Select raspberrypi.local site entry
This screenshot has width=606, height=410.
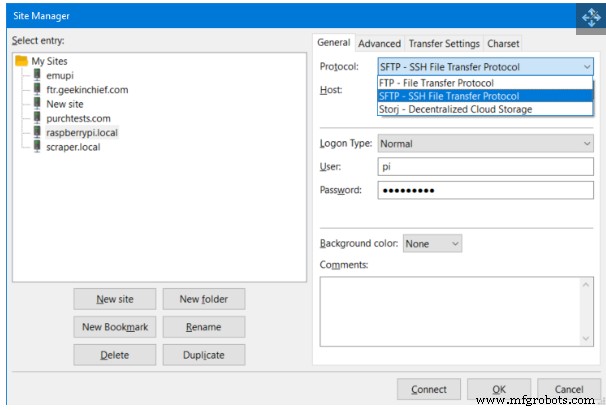[82, 133]
